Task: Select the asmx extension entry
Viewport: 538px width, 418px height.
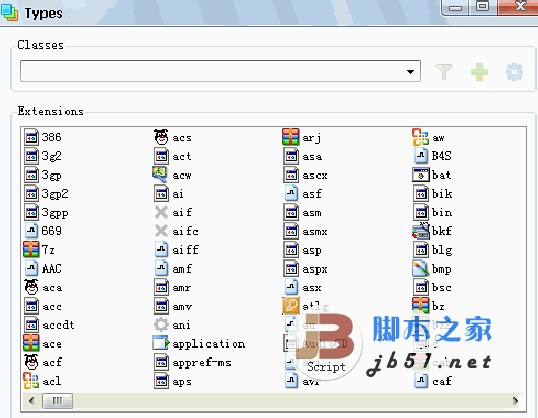Action: [x=306, y=231]
